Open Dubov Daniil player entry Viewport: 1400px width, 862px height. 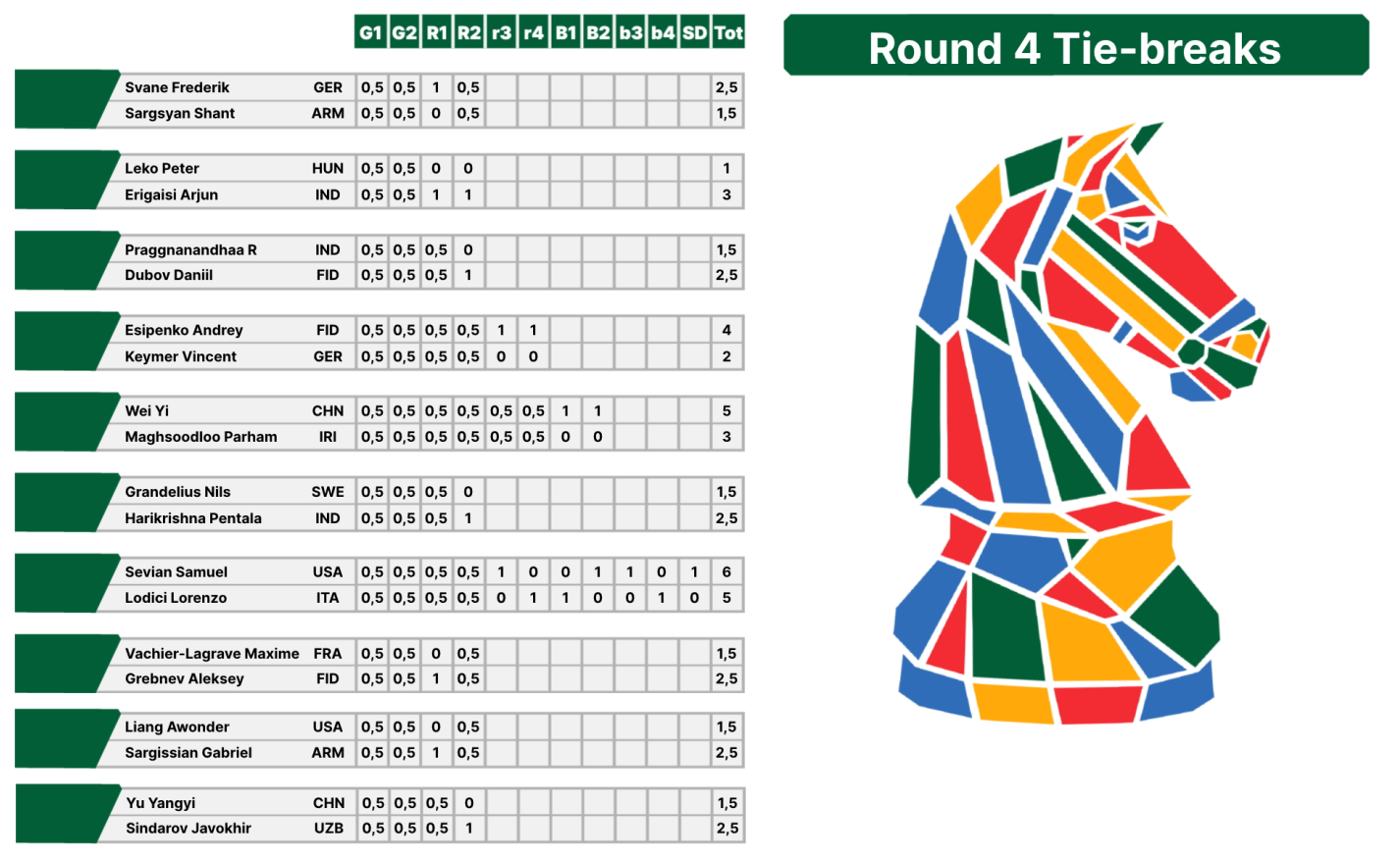[169, 275]
